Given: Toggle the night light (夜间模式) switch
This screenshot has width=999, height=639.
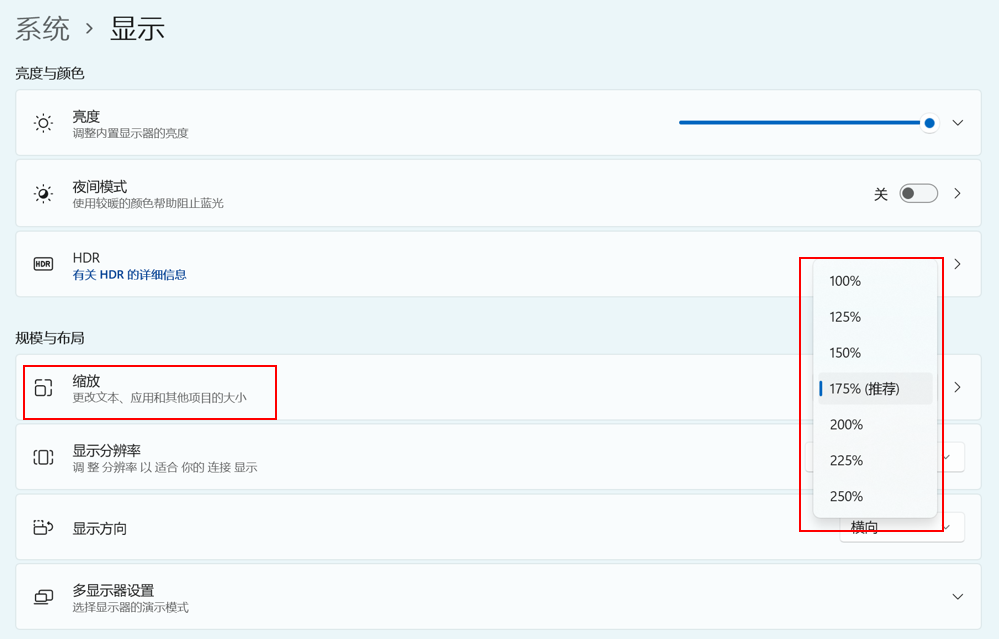Looking at the screenshot, I should pyautogui.click(x=918, y=194).
